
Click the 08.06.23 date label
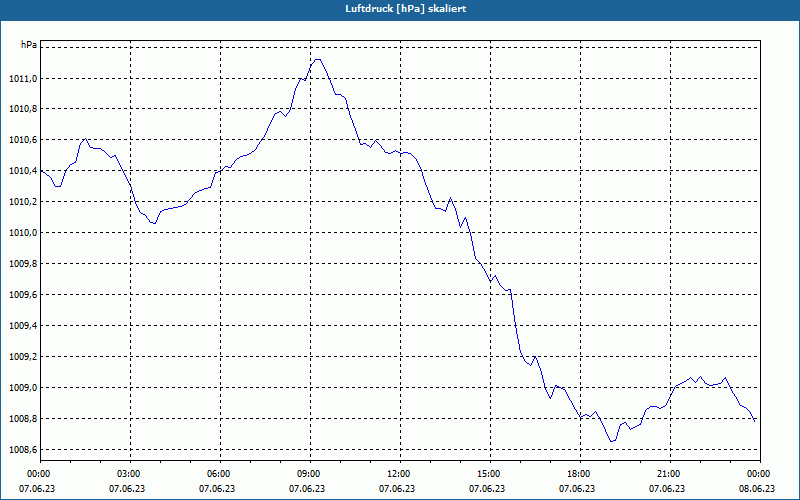(757, 489)
